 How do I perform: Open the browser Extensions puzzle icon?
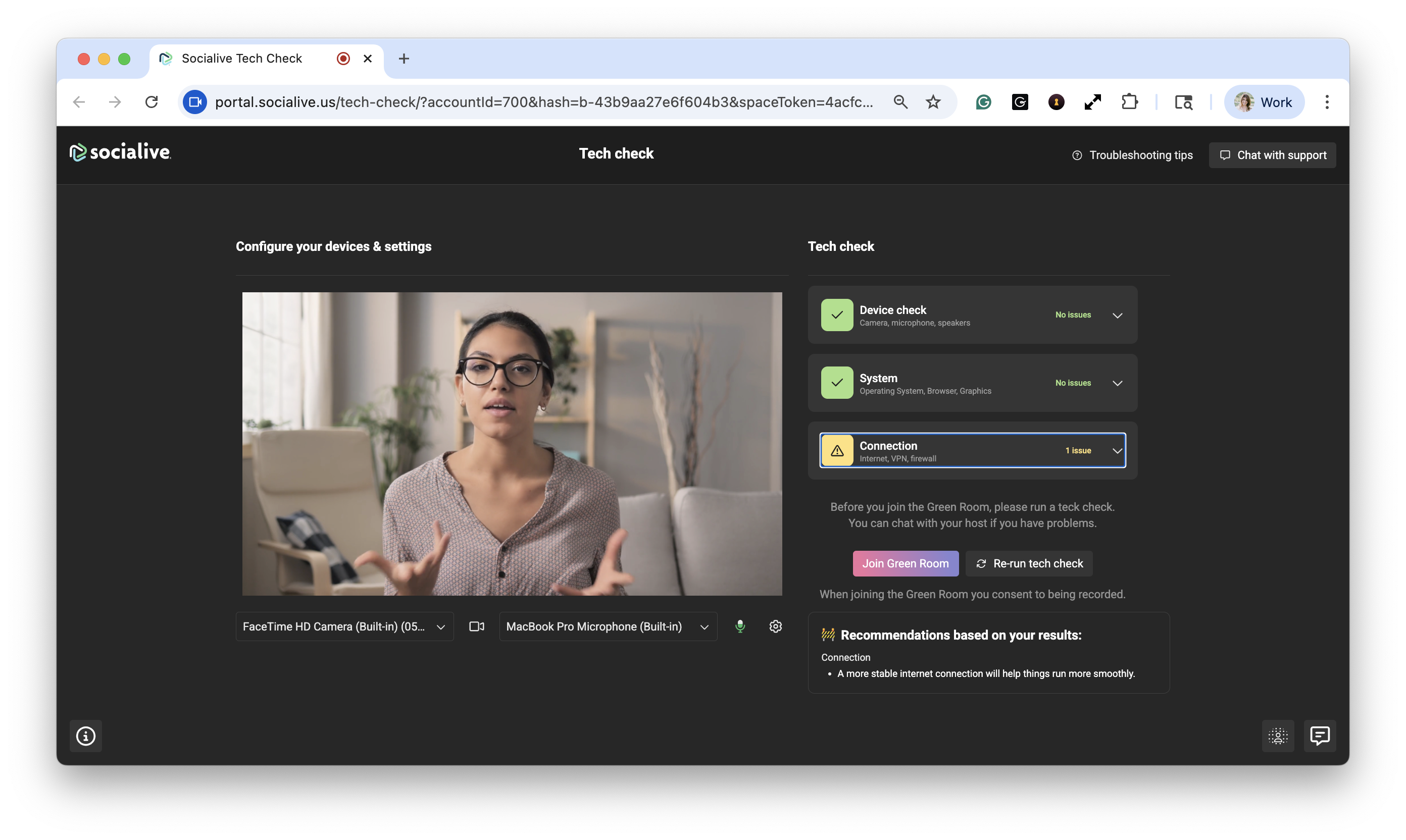[1129, 102]
